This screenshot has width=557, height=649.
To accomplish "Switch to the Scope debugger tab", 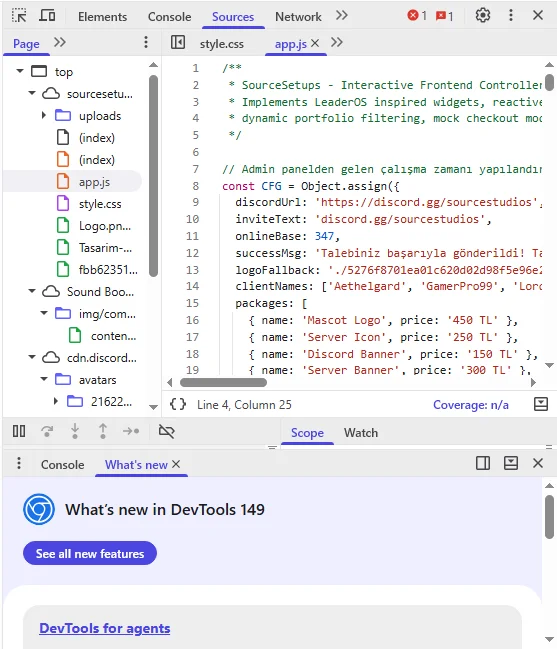I will click(x=307, y=433).
